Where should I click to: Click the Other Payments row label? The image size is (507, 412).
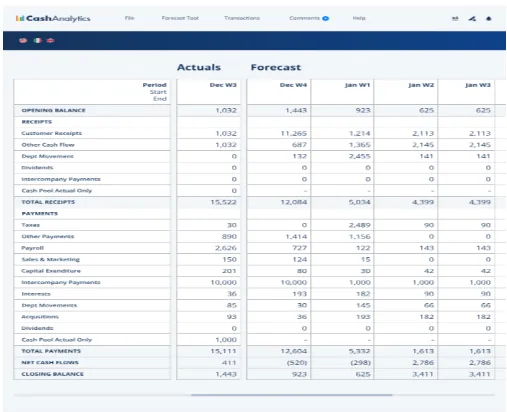click(x=48, y=236)
